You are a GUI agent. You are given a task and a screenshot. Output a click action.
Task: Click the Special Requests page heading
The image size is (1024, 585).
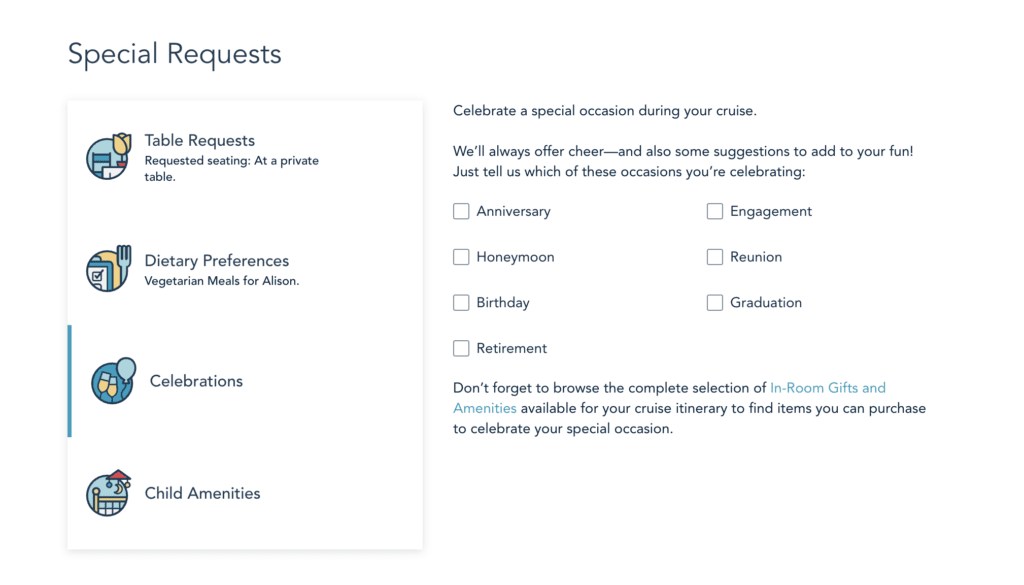point(175,54)
